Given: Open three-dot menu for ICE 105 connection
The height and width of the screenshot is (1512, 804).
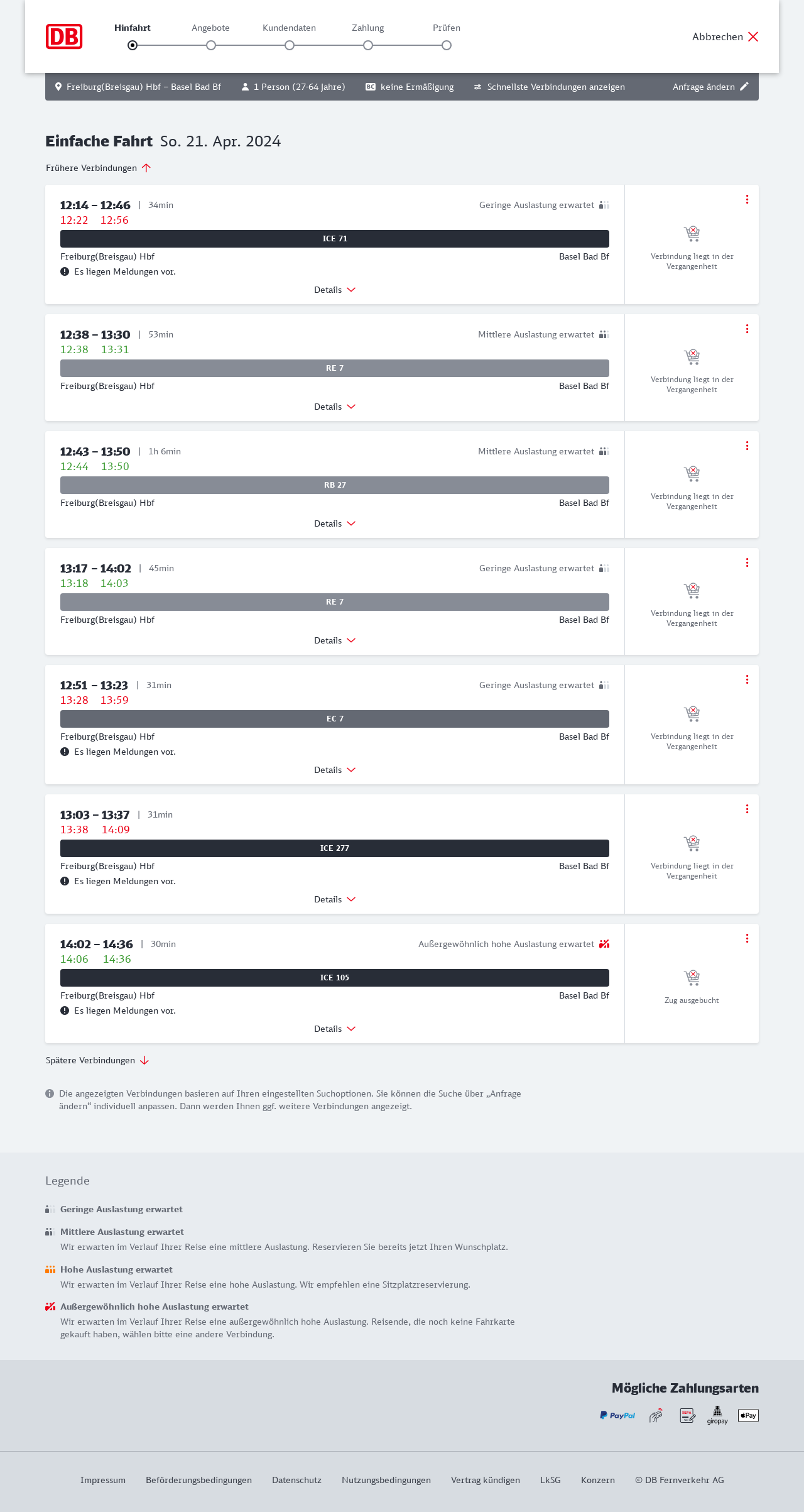Looking at the screenshot, I should click(x=747, y=938).
